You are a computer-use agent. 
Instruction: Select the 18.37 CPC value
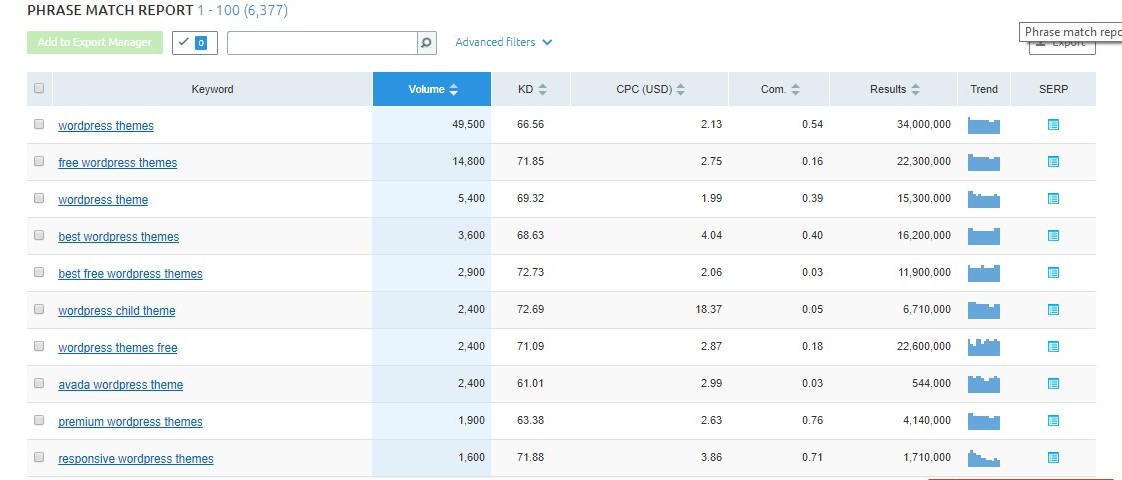(708, 310)
